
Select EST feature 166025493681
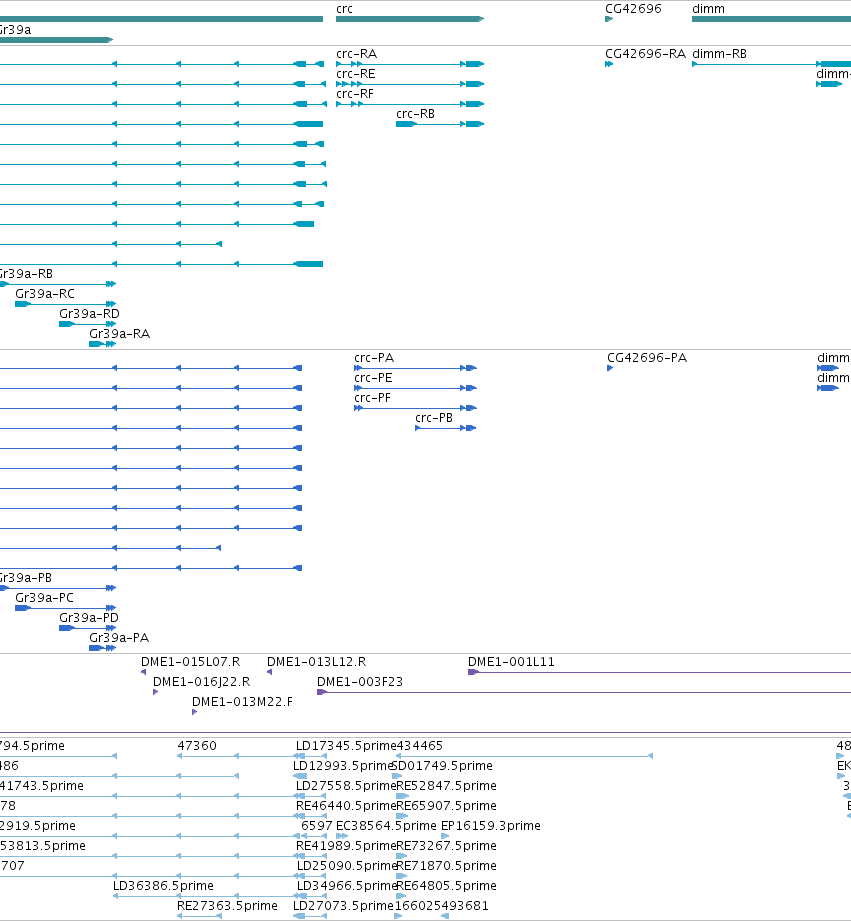pos(442,906)
